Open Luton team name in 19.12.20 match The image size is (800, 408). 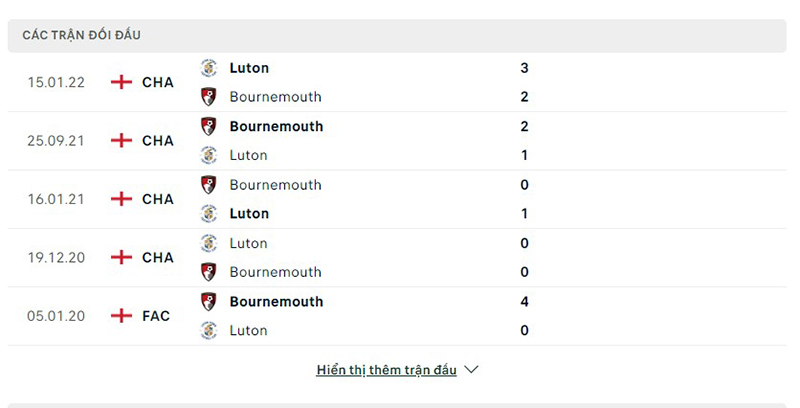click(248, 243)
